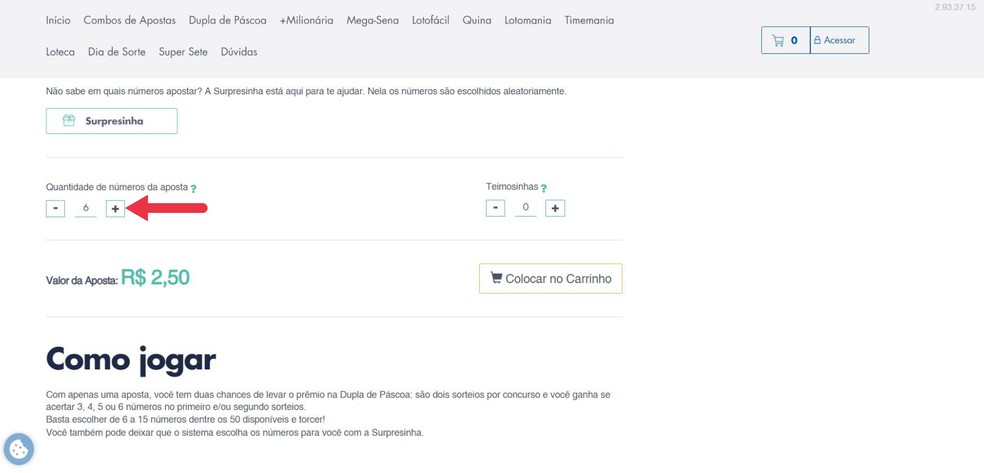Open the Quina page

coord(477,20)
